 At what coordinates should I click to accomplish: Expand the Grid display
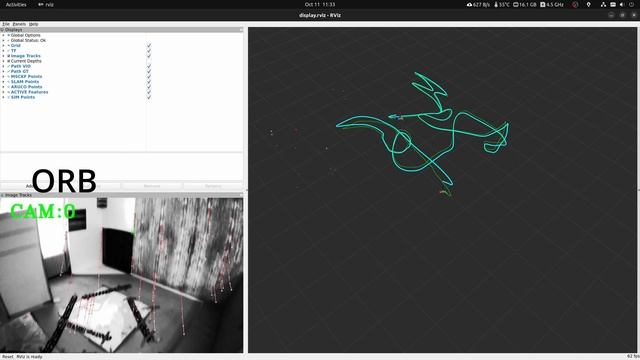pyautogui.click(x=3, y=45)
